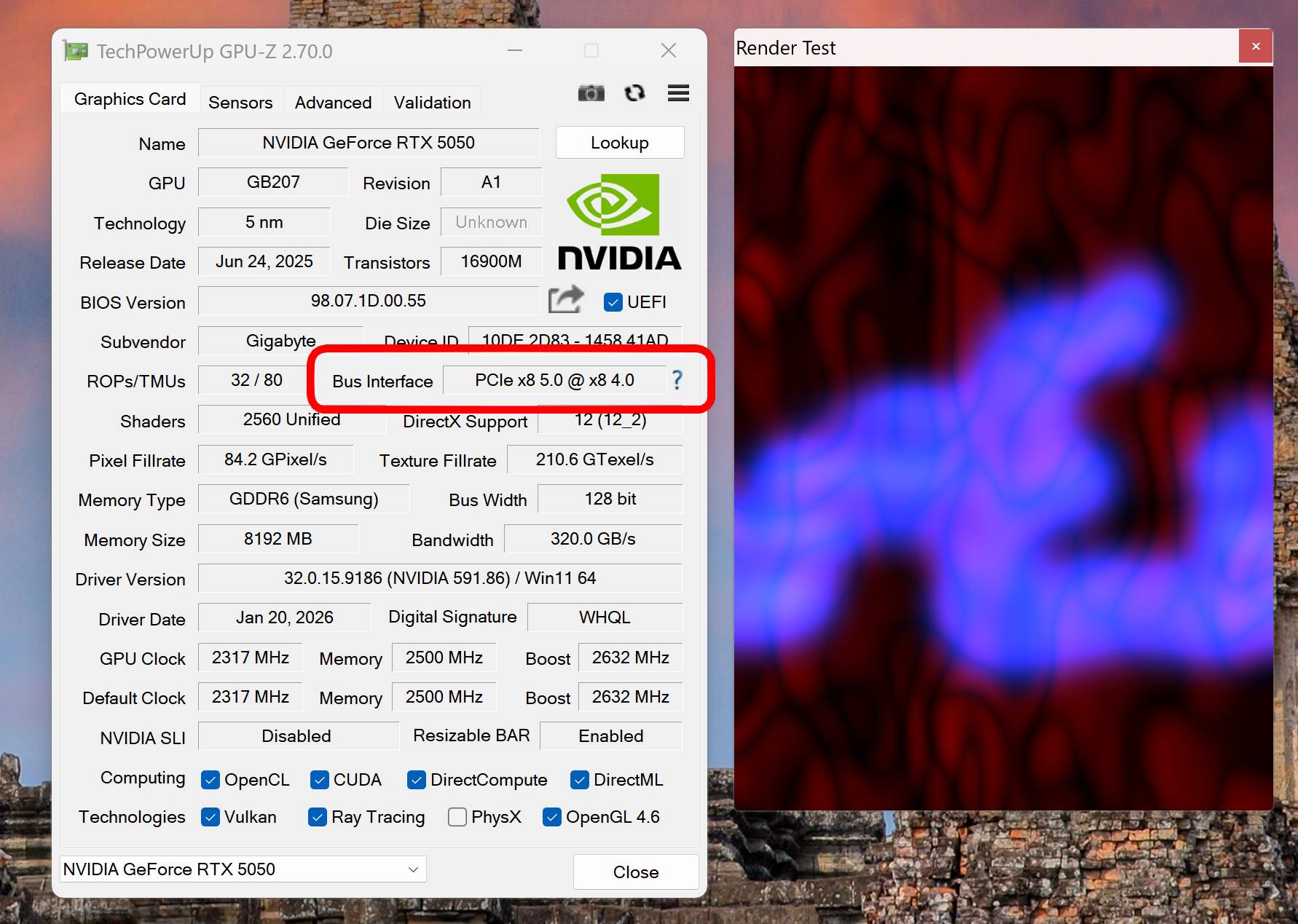
Task: Click the Bus Width 128 bit field
Action: pyautogui.click(x=610, y=499)
